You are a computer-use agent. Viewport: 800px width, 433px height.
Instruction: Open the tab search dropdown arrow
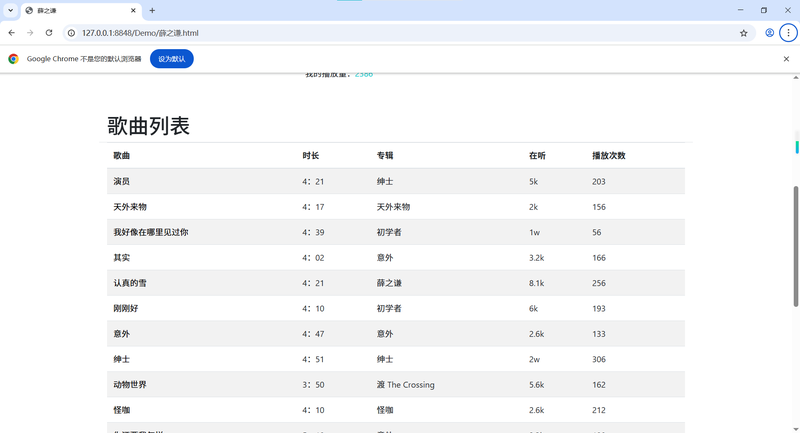click(10, 10)
